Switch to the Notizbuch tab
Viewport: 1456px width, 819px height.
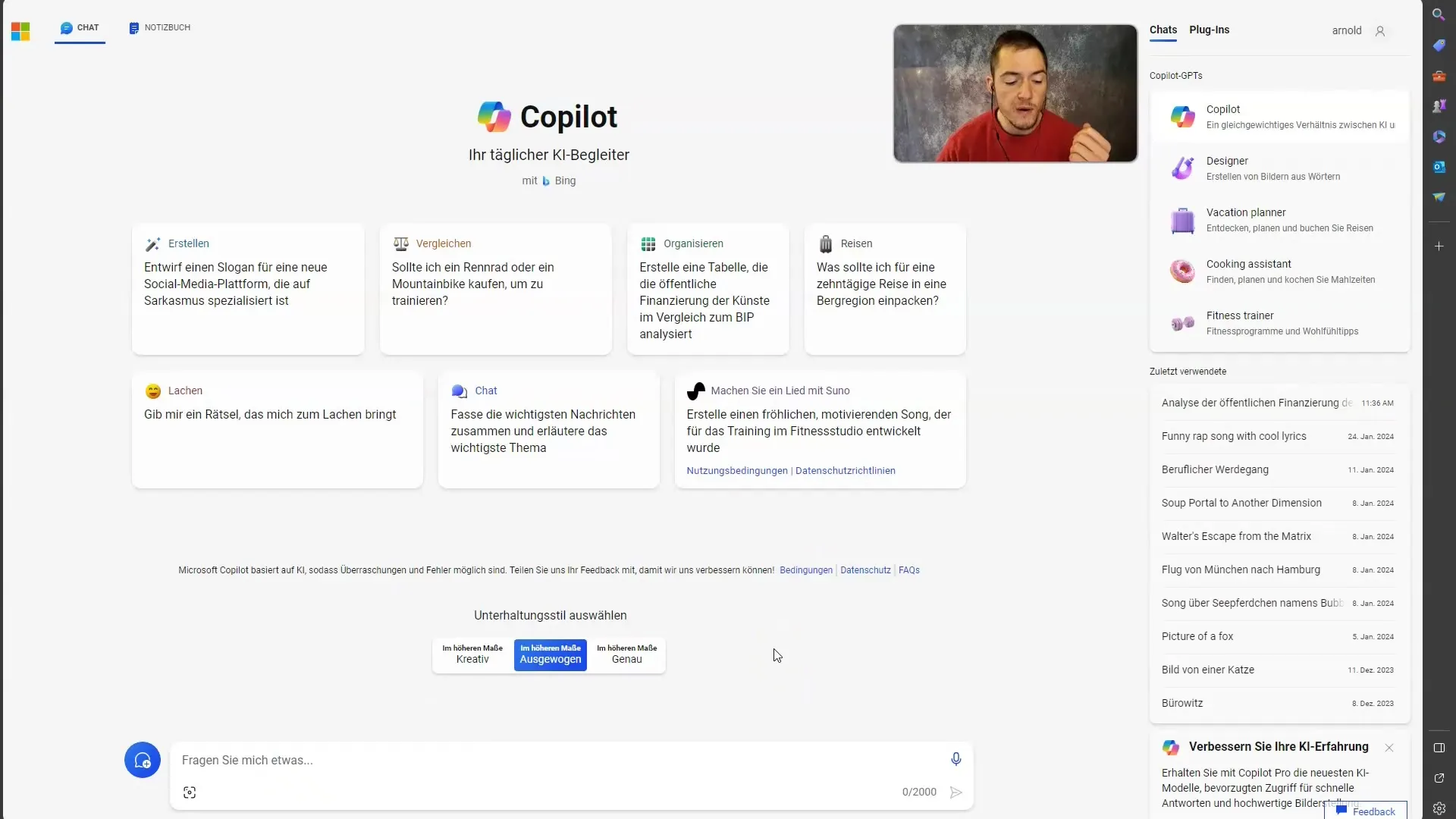click(x=159, y=27)
